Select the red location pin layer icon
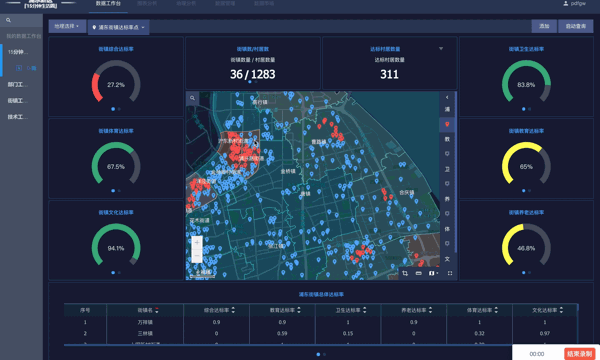Image resolution: width=600 pixels, height=360 pixels. (x=447, y=124)
